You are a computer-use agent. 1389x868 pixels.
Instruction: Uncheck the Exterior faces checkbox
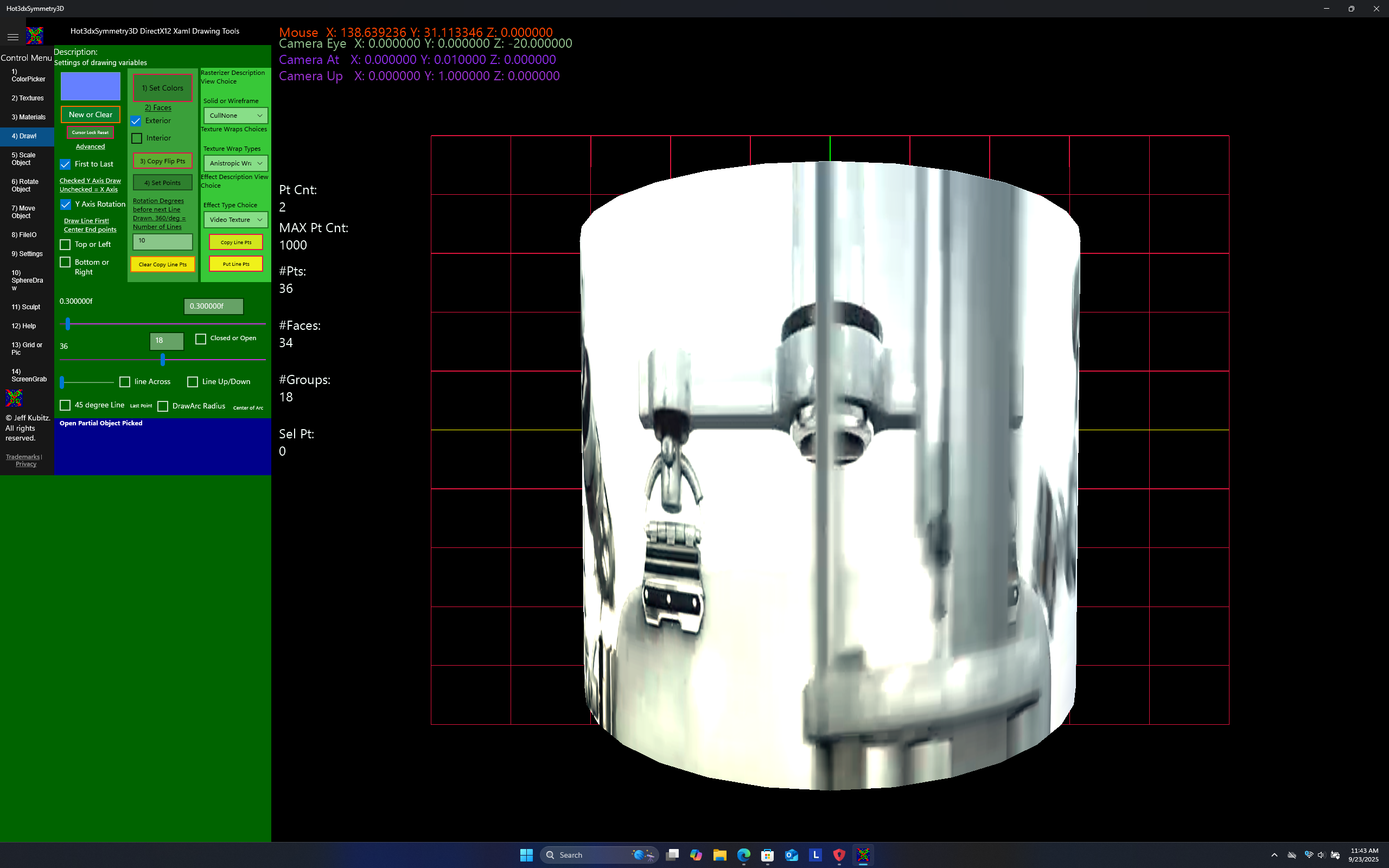[x=136, y=121]
